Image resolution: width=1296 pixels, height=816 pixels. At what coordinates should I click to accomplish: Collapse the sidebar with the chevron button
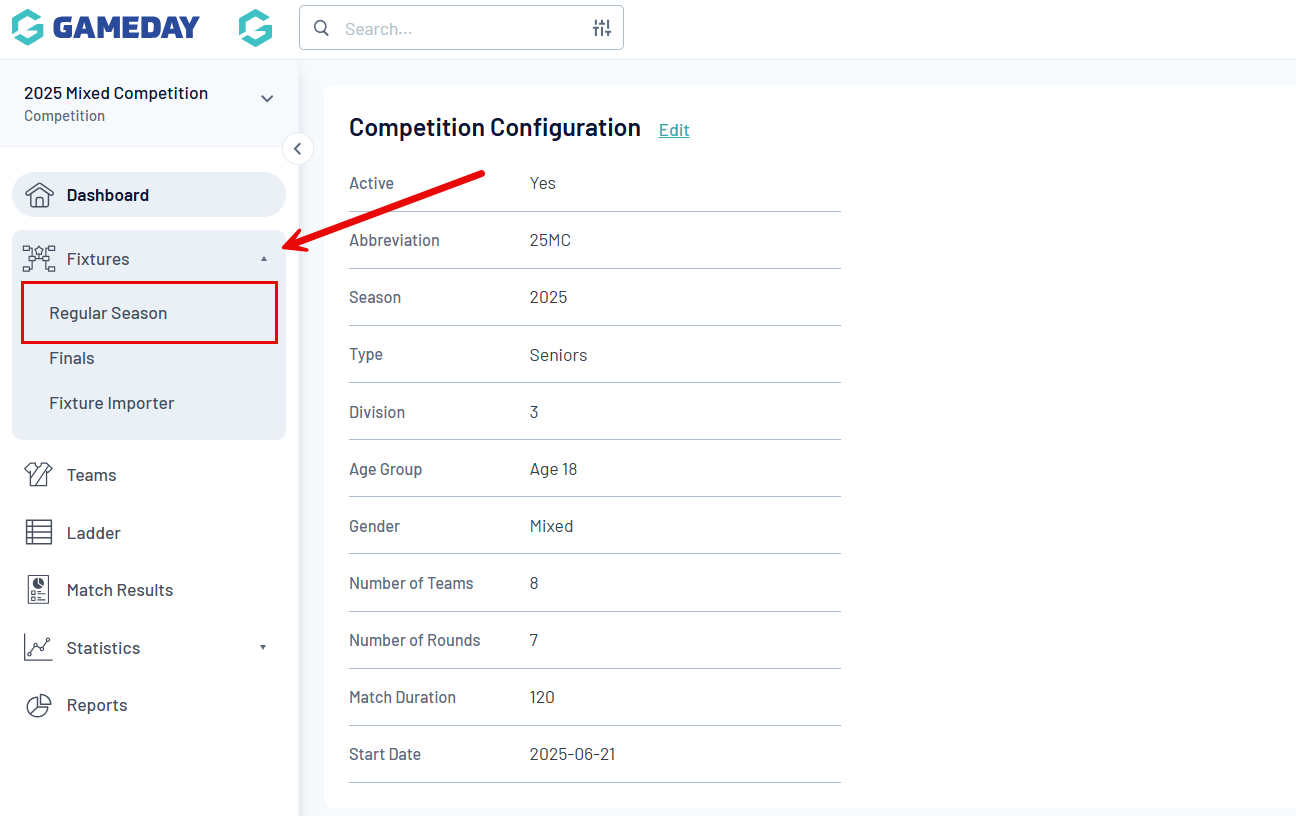297,149
